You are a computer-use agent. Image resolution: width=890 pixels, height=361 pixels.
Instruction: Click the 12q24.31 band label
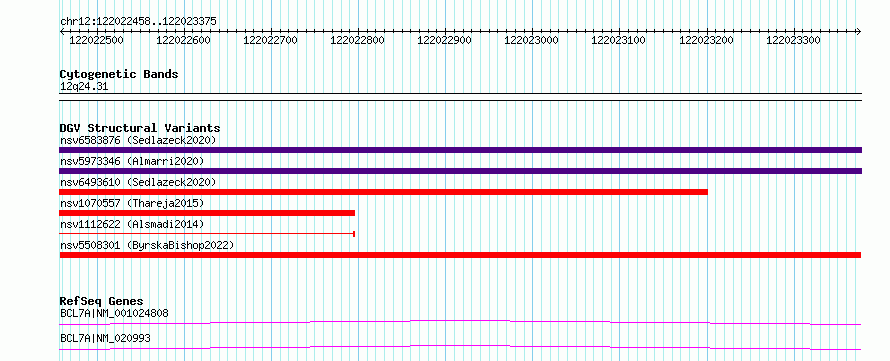[x=84, y=87]
